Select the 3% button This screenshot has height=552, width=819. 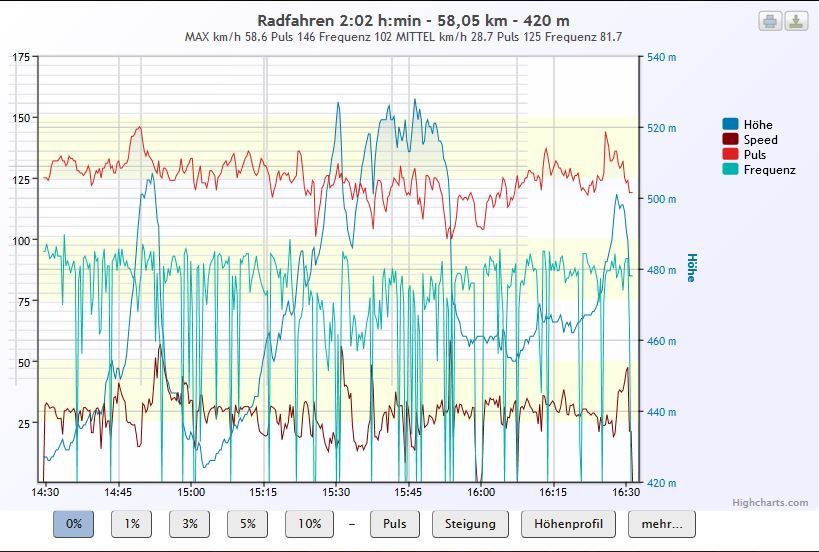pyautogui.click(x=190, y=524)
